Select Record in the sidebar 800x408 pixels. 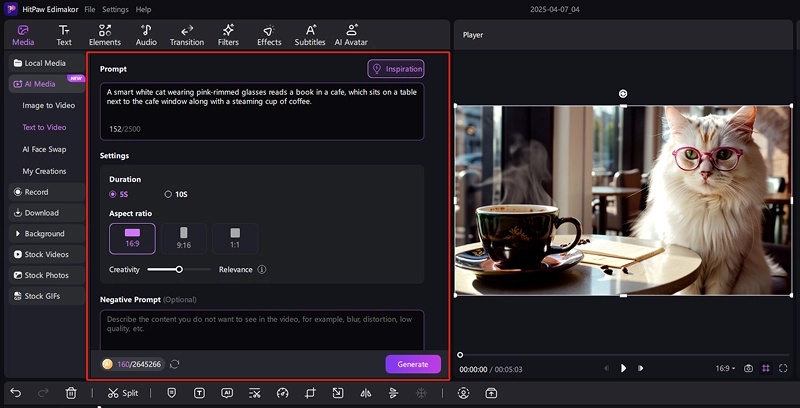46,192
